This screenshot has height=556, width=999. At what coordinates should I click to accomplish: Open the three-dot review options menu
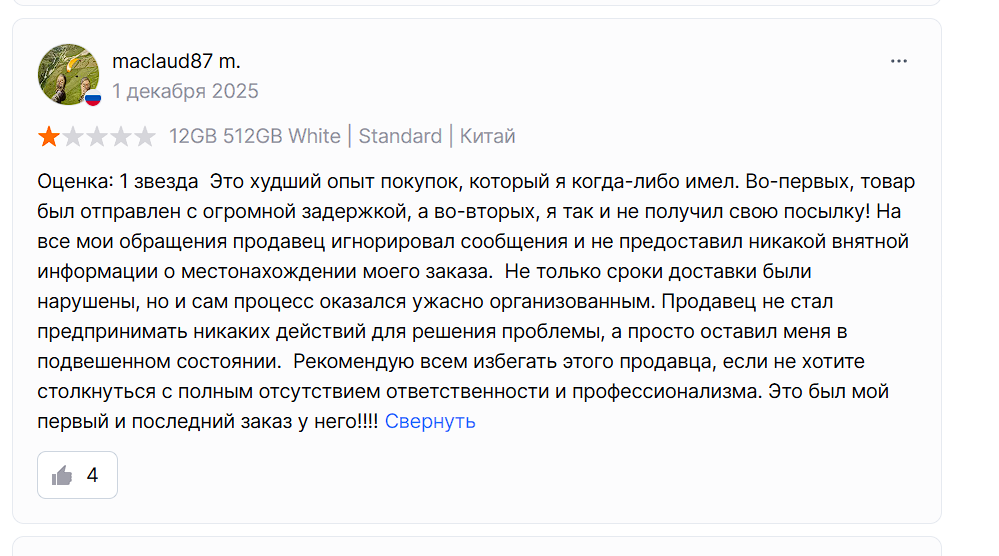(x=899, y=61)
